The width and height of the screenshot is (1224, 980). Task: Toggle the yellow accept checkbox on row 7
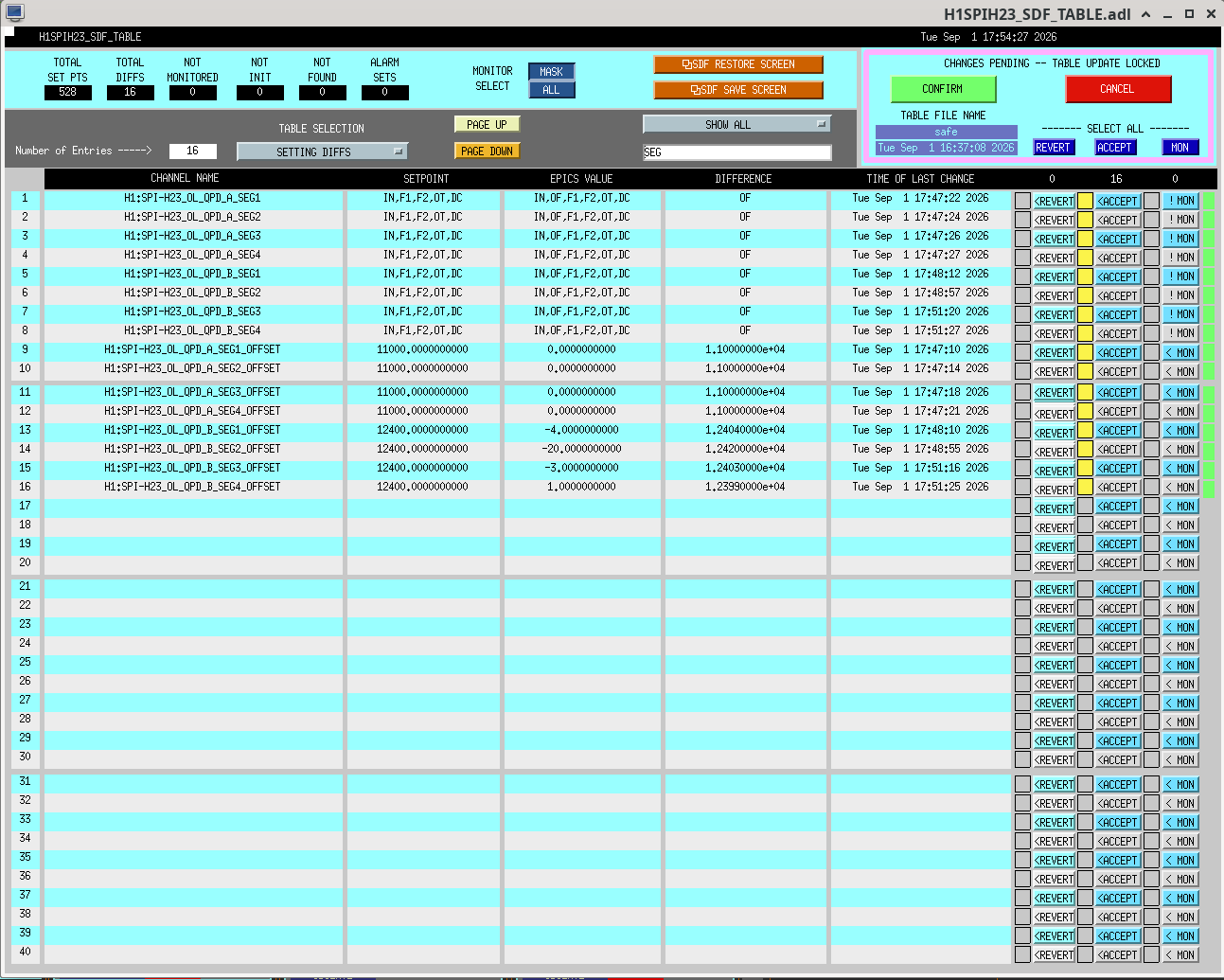point(1085,314)
